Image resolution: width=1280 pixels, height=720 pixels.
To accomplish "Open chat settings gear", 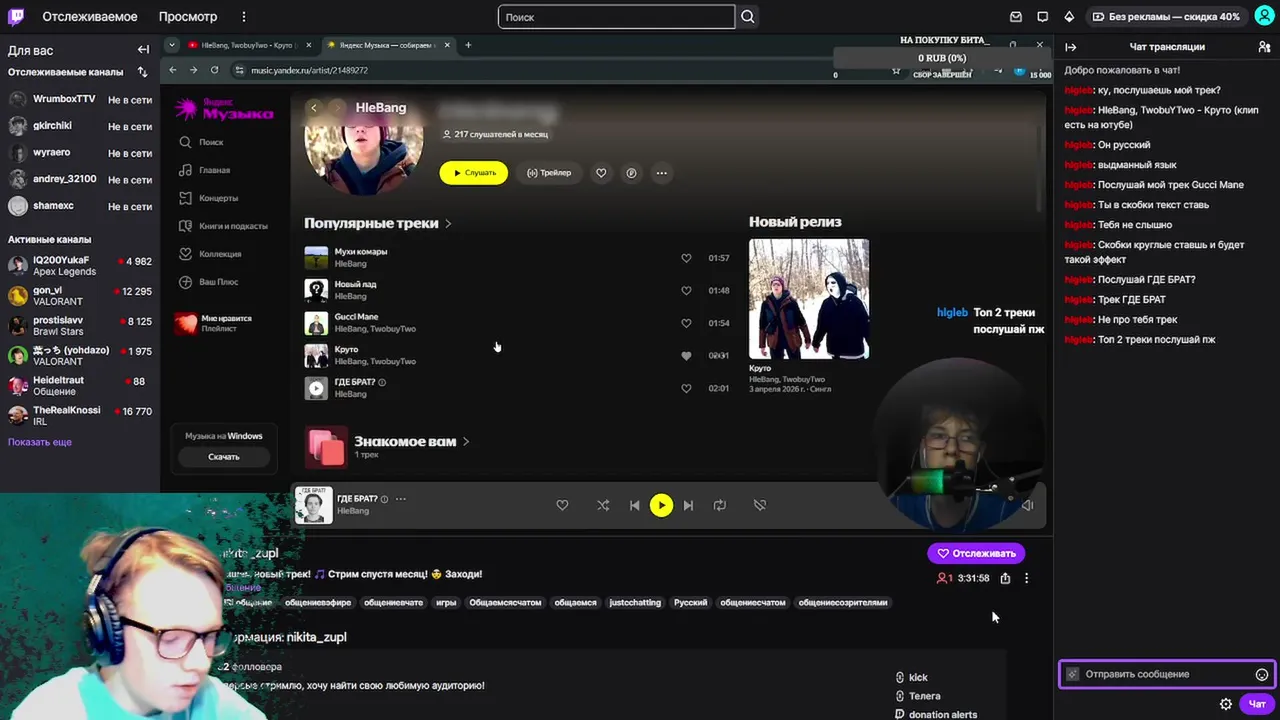I will tap(1226, 704).
